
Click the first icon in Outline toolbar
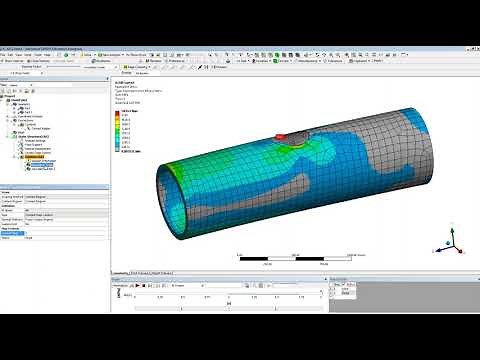coord(3,91)
